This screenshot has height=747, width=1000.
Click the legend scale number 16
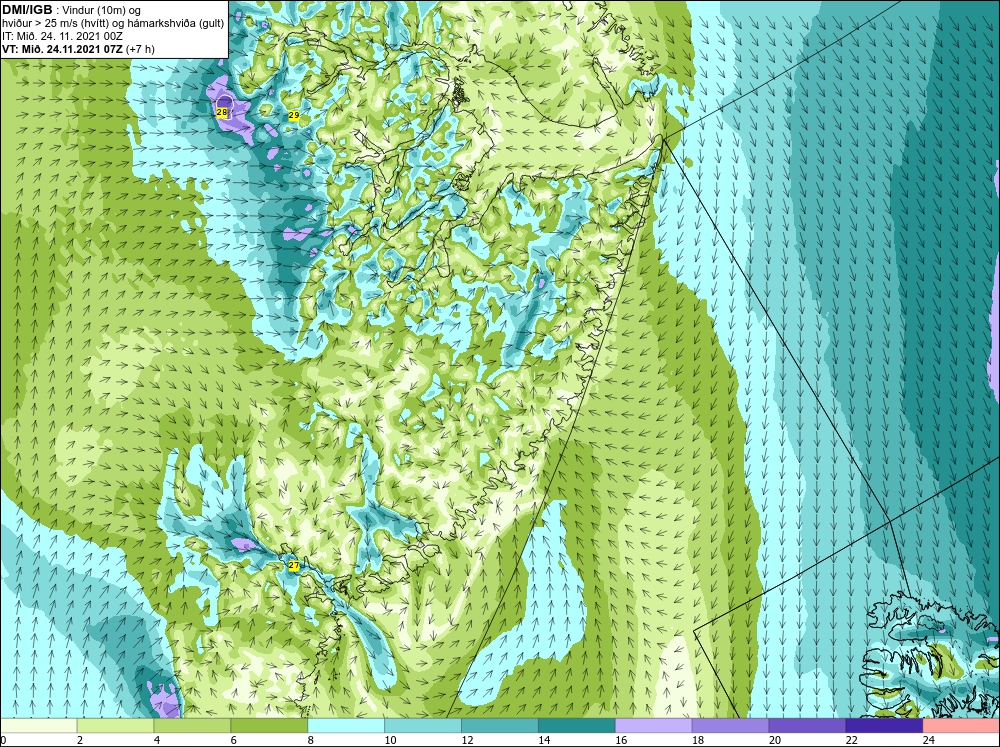coord(621,740)
